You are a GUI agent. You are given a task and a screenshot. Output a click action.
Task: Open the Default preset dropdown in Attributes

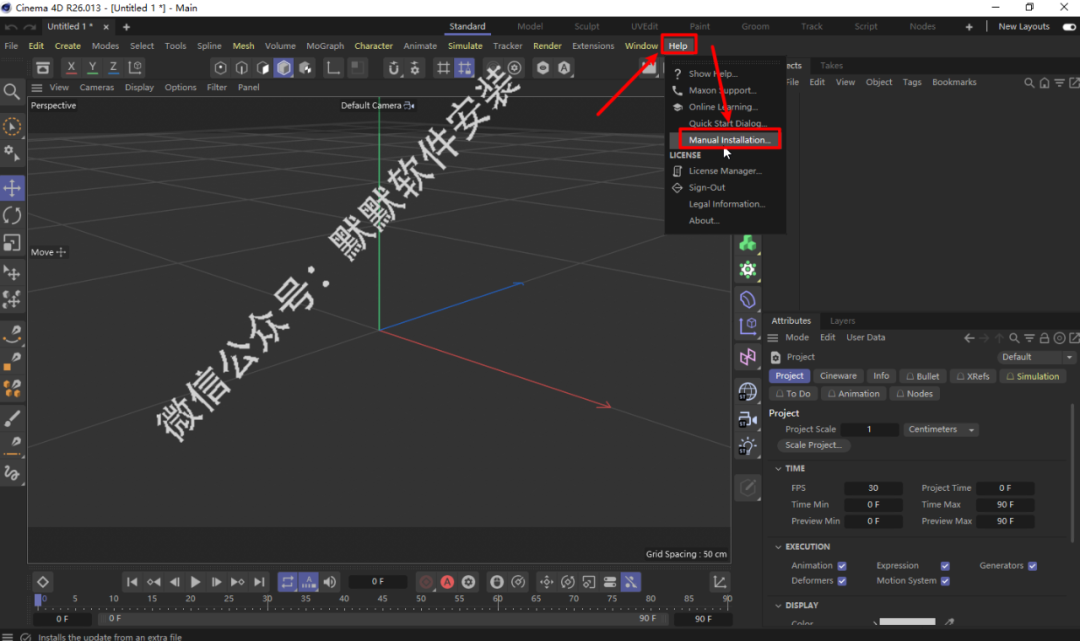pyautogui.click(x=1036, y=357)
